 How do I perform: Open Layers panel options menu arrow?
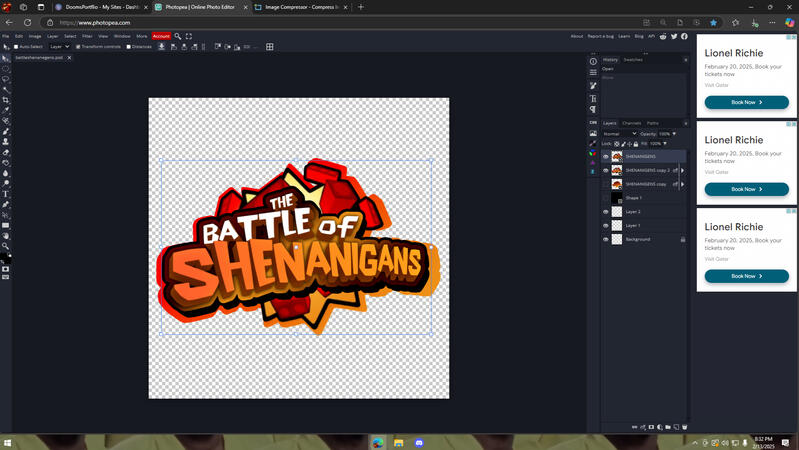(x=685, y=123)
